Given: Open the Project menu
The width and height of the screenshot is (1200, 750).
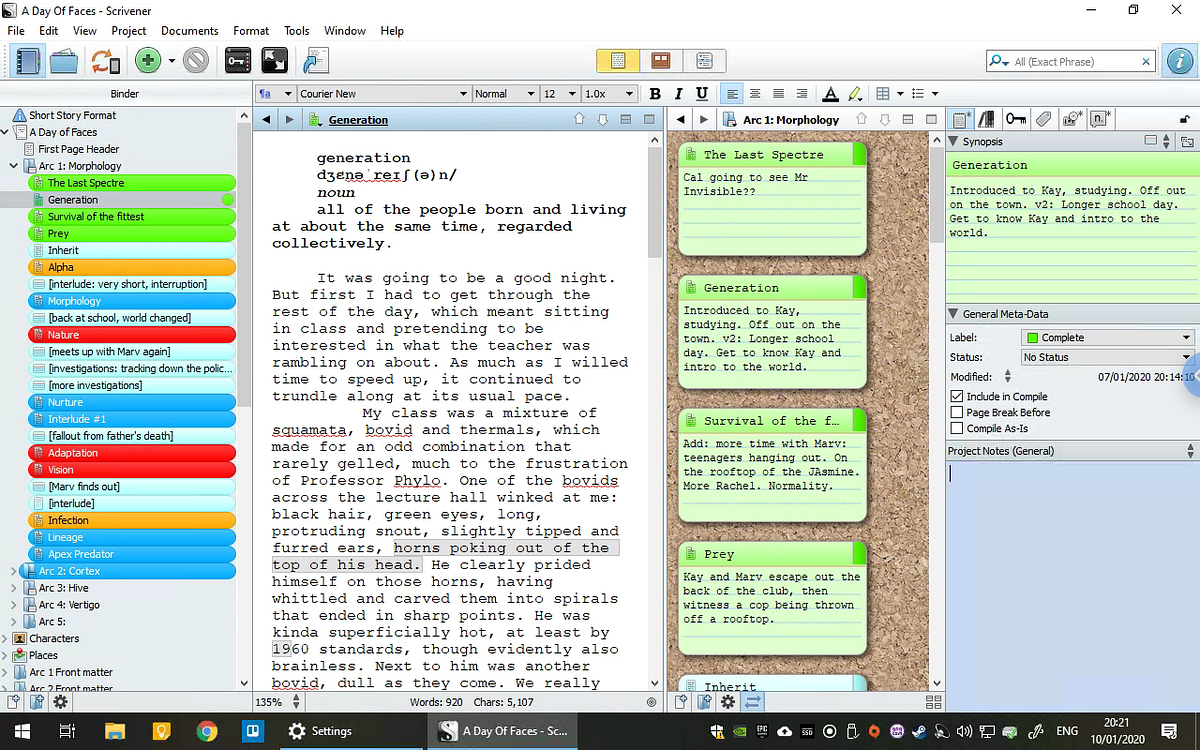Looking at the screenshot, I should [129, 31].
